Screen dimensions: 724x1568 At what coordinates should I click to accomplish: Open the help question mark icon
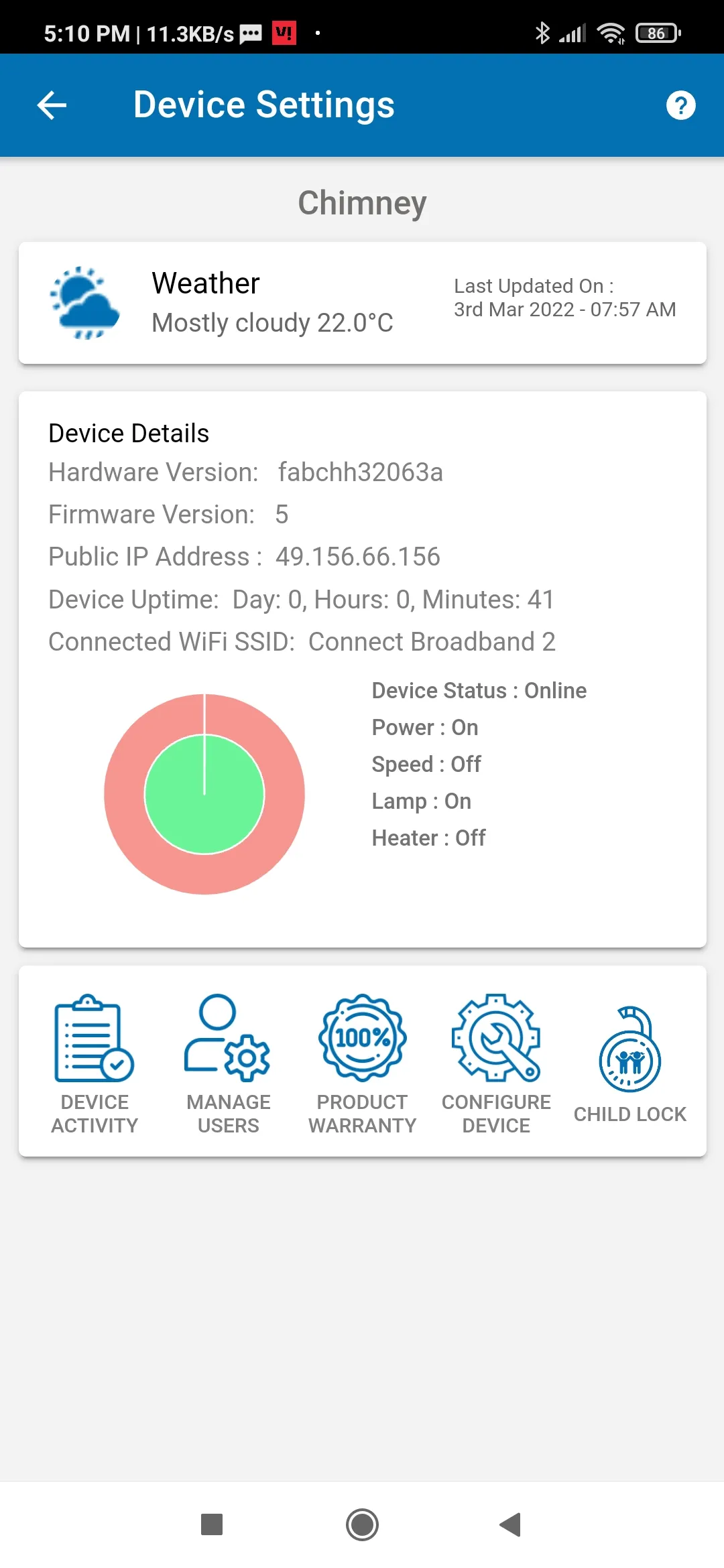pyautogui.click(x=680, y=105)
